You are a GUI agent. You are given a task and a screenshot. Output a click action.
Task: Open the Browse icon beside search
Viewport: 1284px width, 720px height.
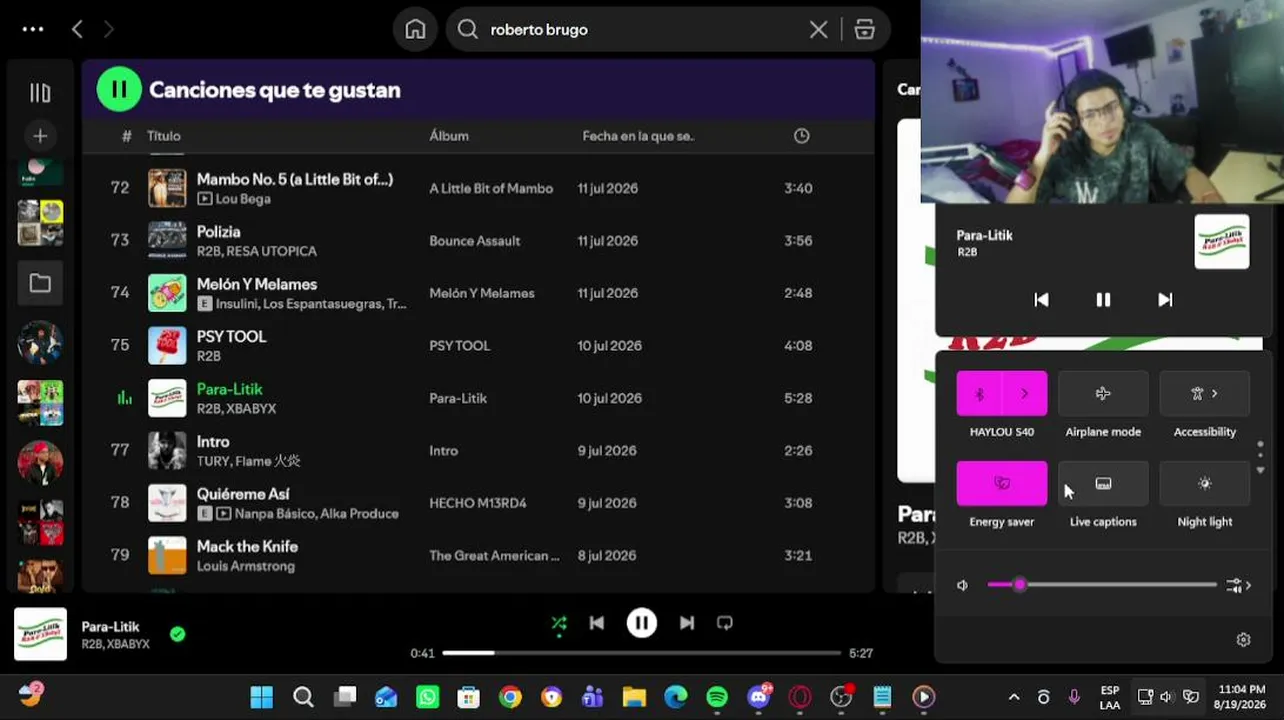pyautogui.click(x=865, y=29)
